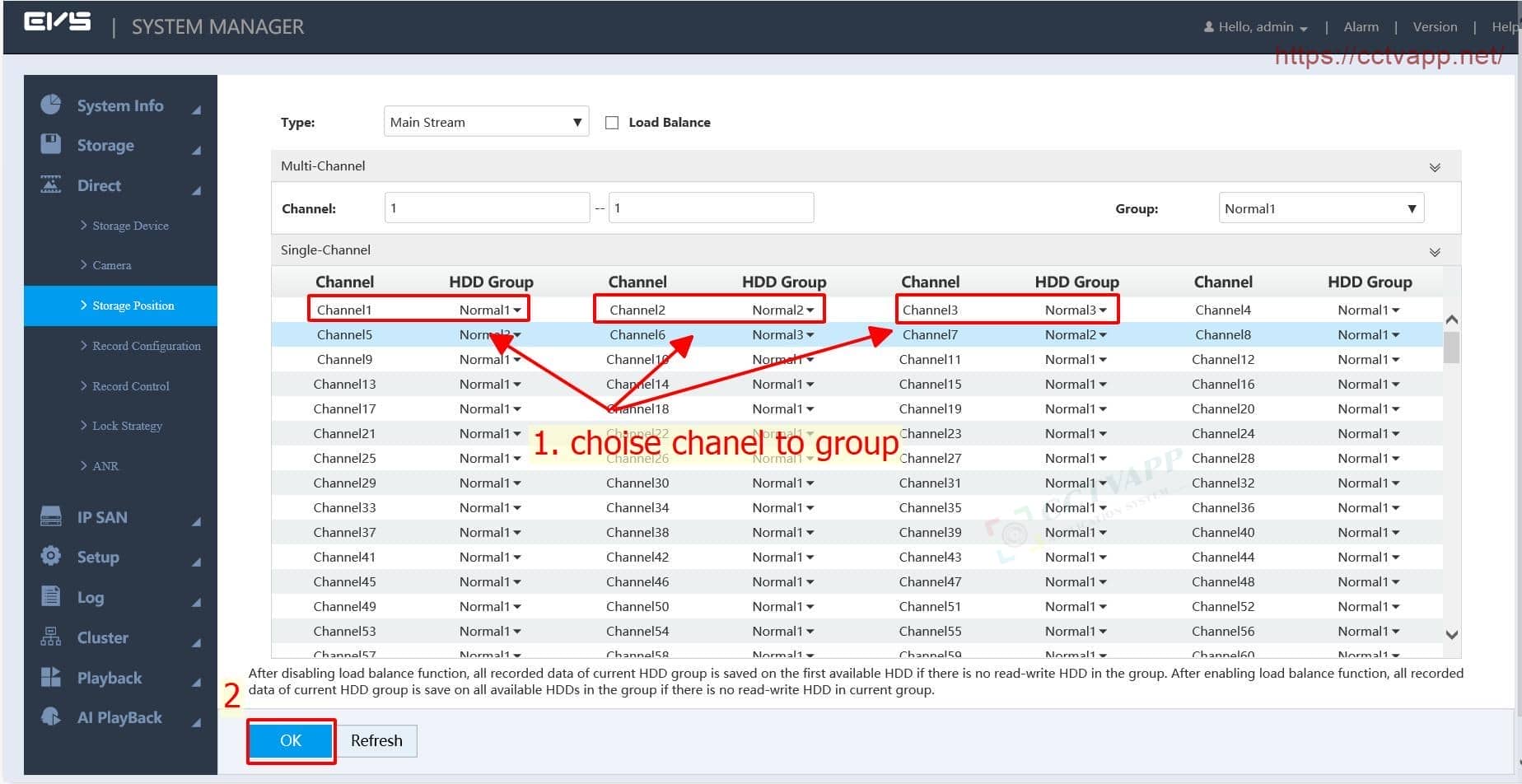This screenshot has width=1522, height=784.
Task: Click the channel list scrollbar down arrow
Action: pos(1451,634)
